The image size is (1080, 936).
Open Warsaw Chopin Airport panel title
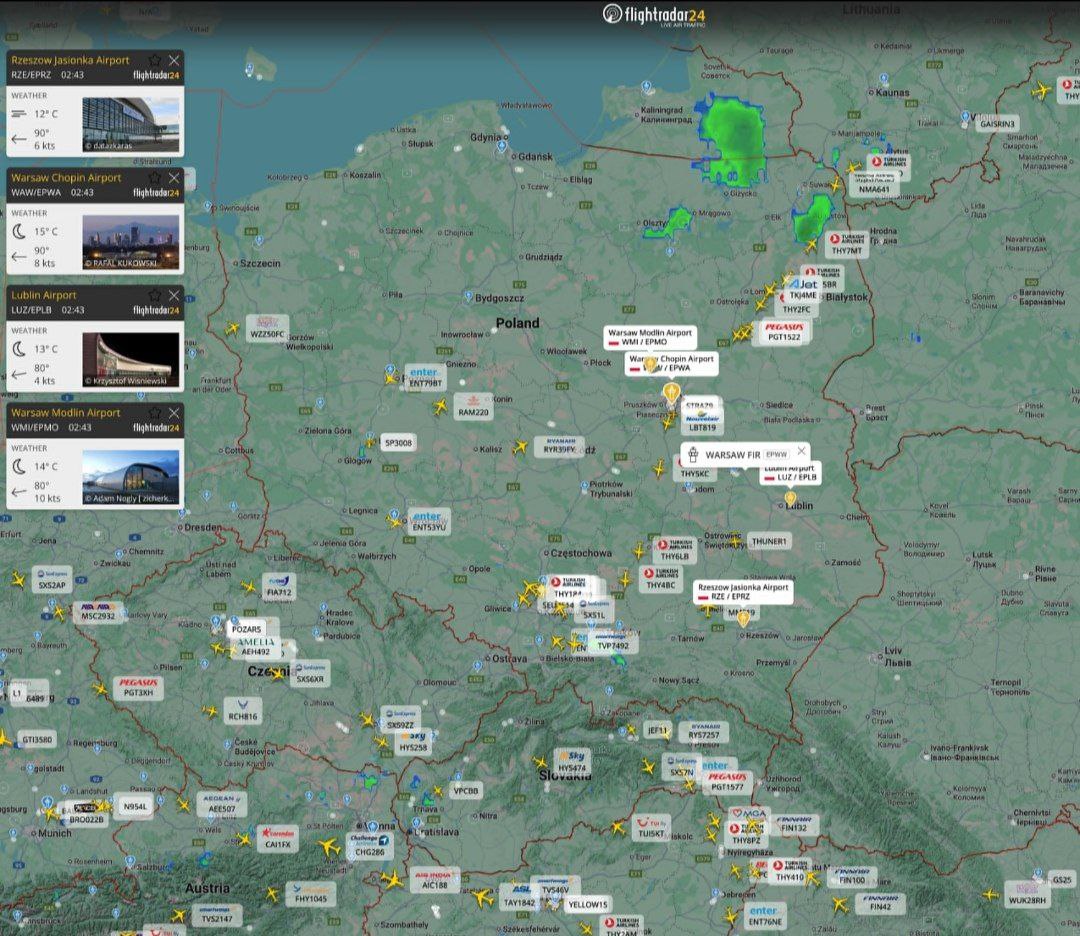66,178
